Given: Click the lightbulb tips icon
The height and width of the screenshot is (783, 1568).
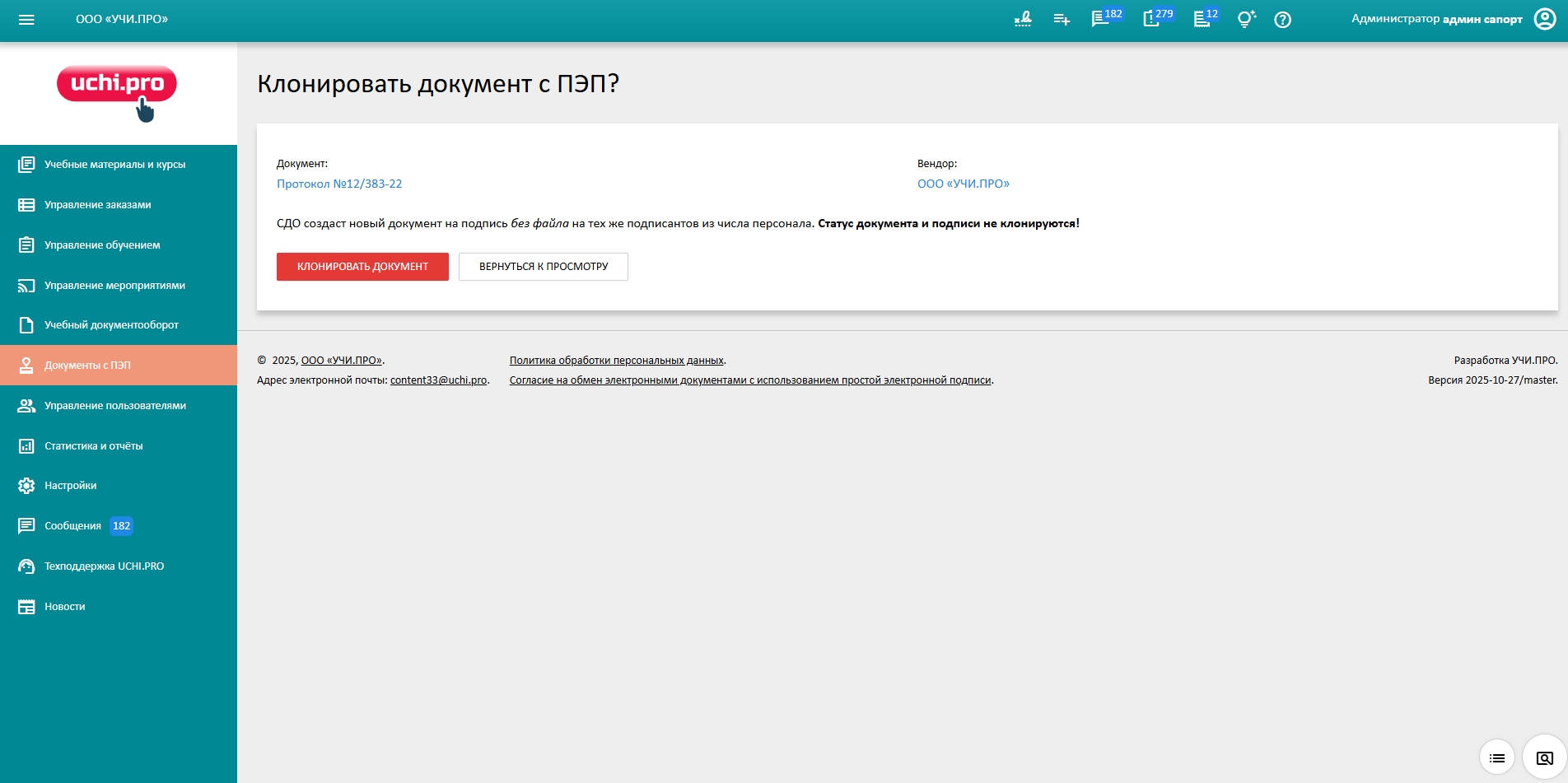Looking at the screenshot, I should coord(1246,20).
